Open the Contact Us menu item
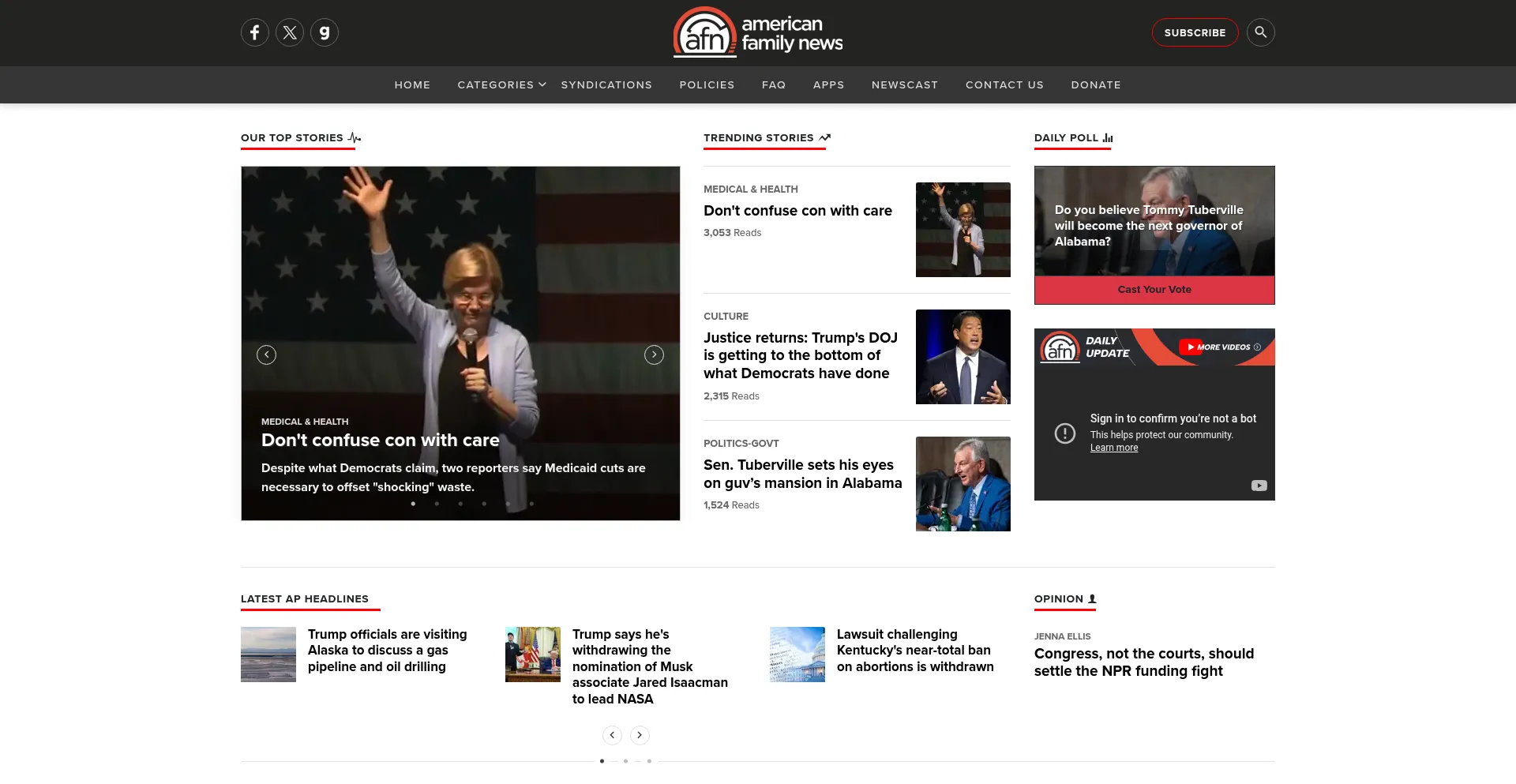This screenshot has width=1516, height=784. click(x=1004, y=84)
